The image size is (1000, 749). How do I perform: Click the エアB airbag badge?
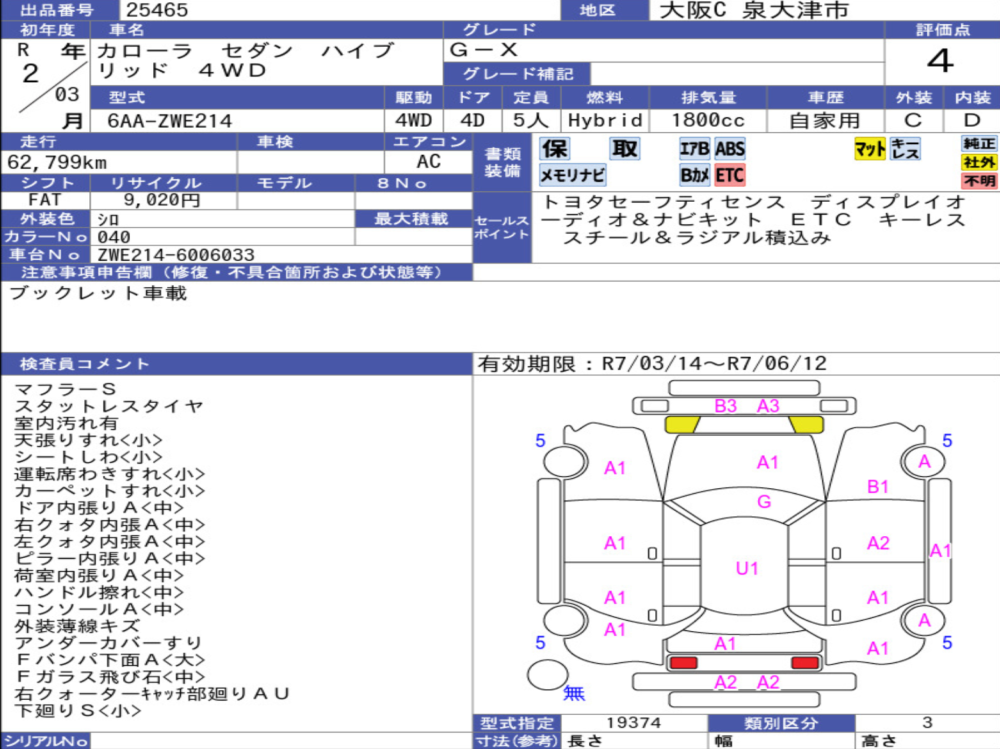tap(694, 149)
